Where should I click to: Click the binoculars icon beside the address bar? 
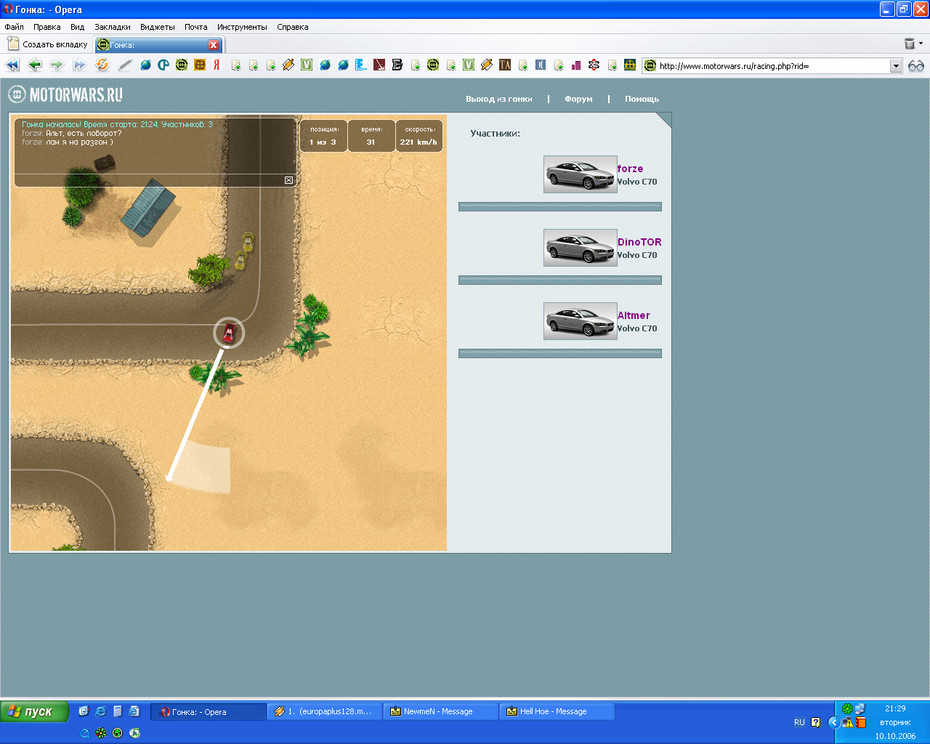click(916, 66)
